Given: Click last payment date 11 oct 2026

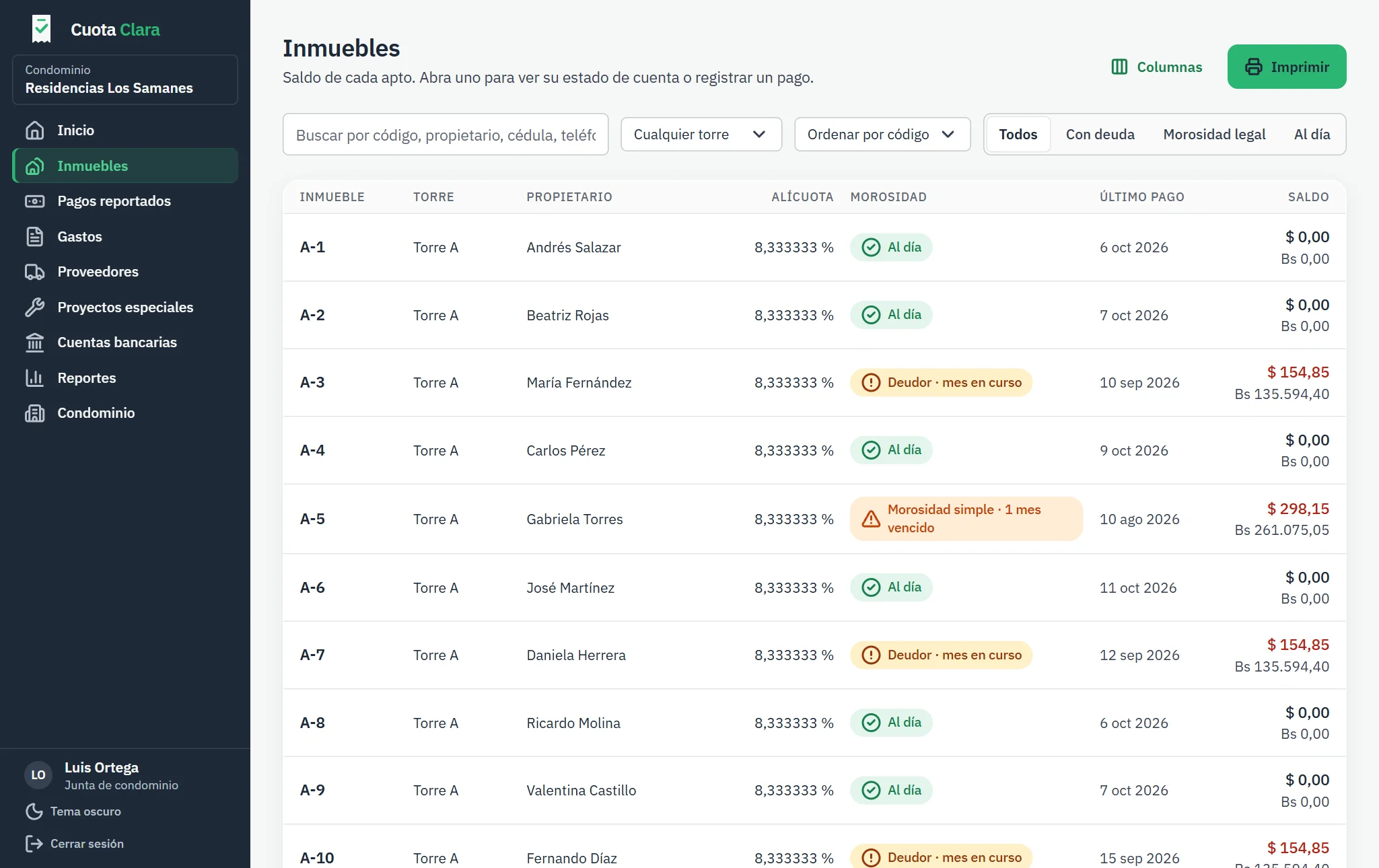Looking at the screenshot, I should coord(1138,587).
